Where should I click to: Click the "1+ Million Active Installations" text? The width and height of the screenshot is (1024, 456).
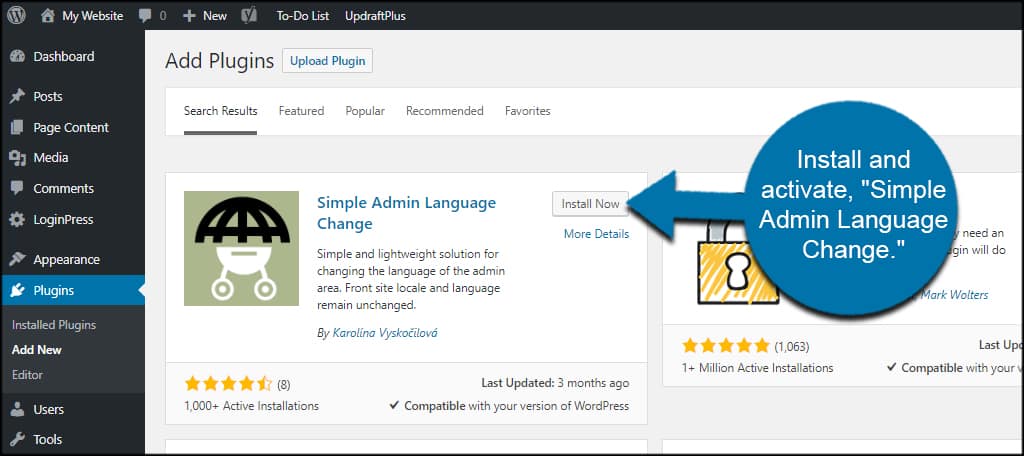(758, 368)
